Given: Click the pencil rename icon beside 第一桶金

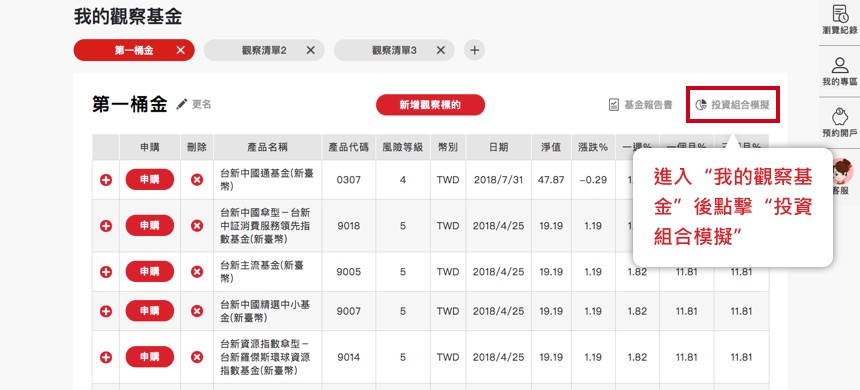Looking at the screenshot, I should [x=182, y=104].
